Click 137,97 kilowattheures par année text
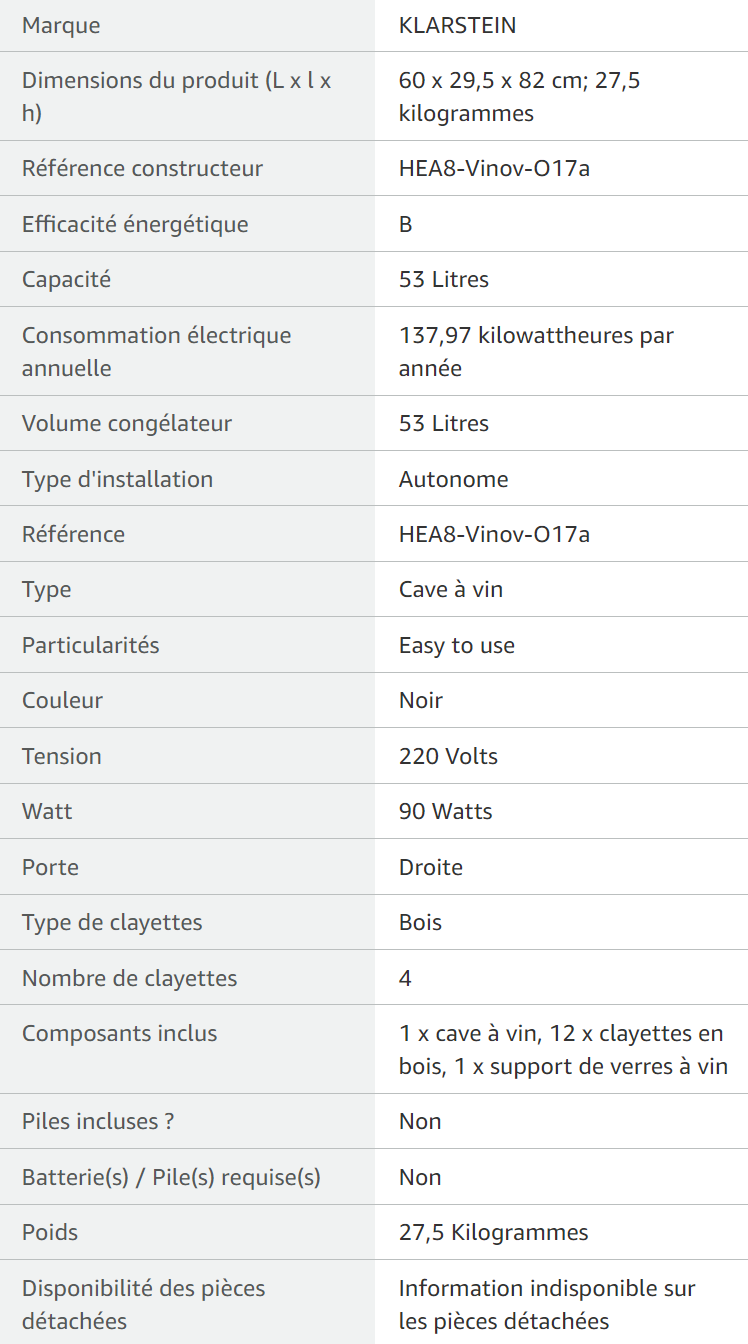 (x=536, y=351)
